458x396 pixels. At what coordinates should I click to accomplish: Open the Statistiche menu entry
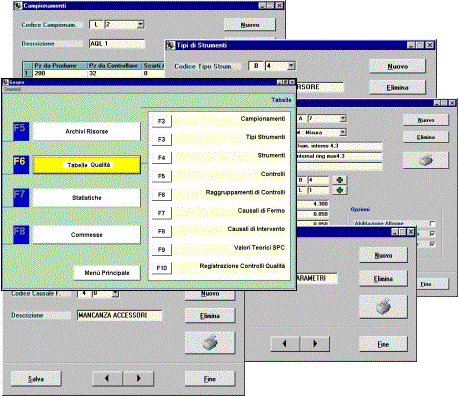point(87,198)
